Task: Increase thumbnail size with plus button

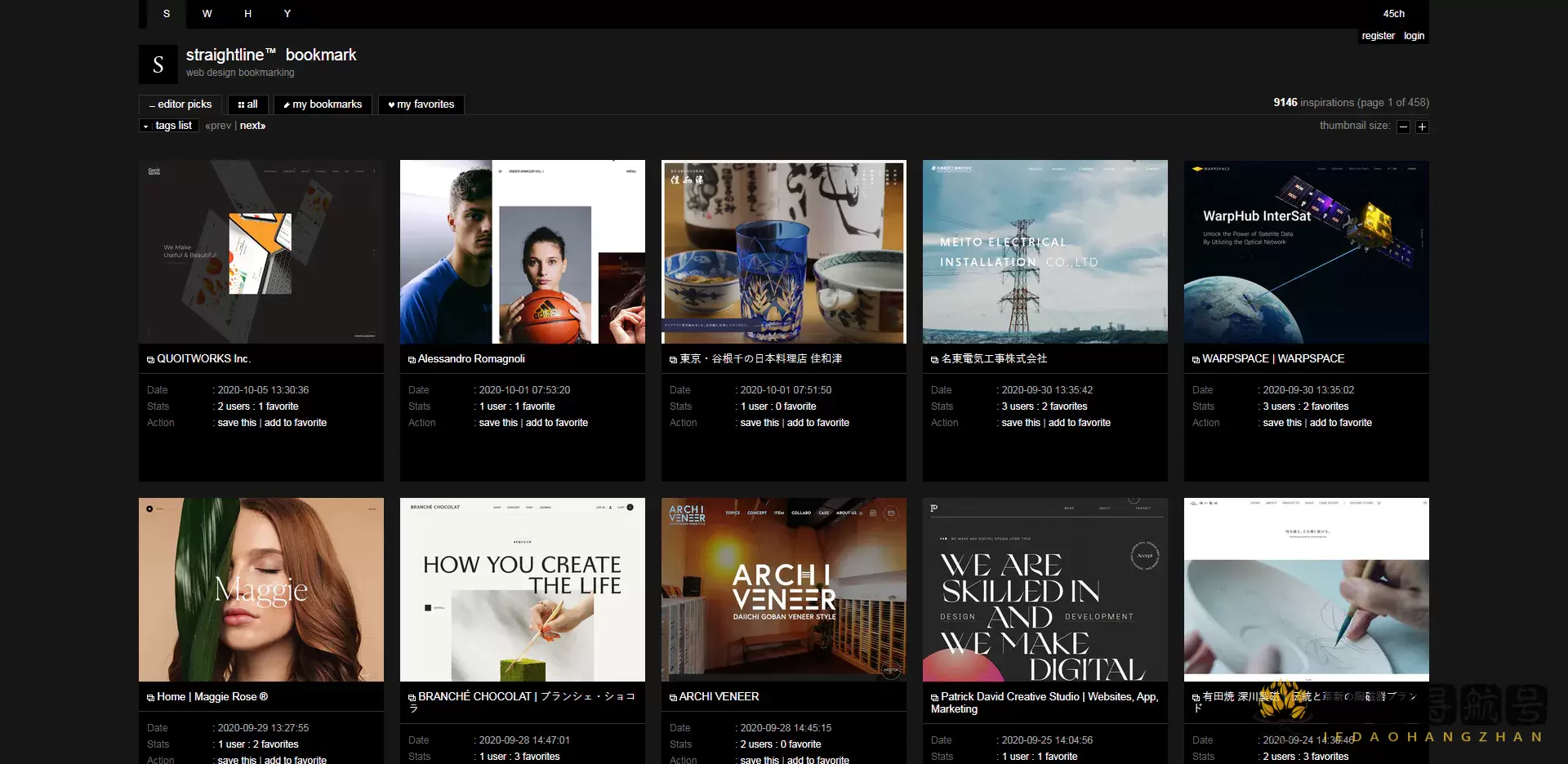Action: point(1422,127)
